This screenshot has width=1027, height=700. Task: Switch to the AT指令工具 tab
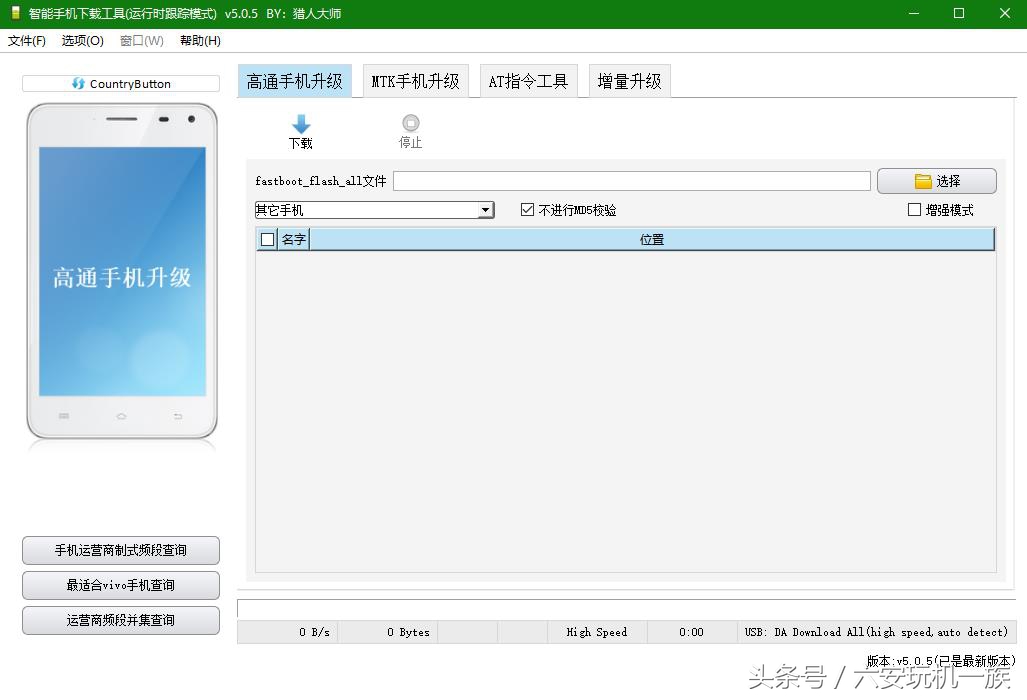tap(528, 81)
